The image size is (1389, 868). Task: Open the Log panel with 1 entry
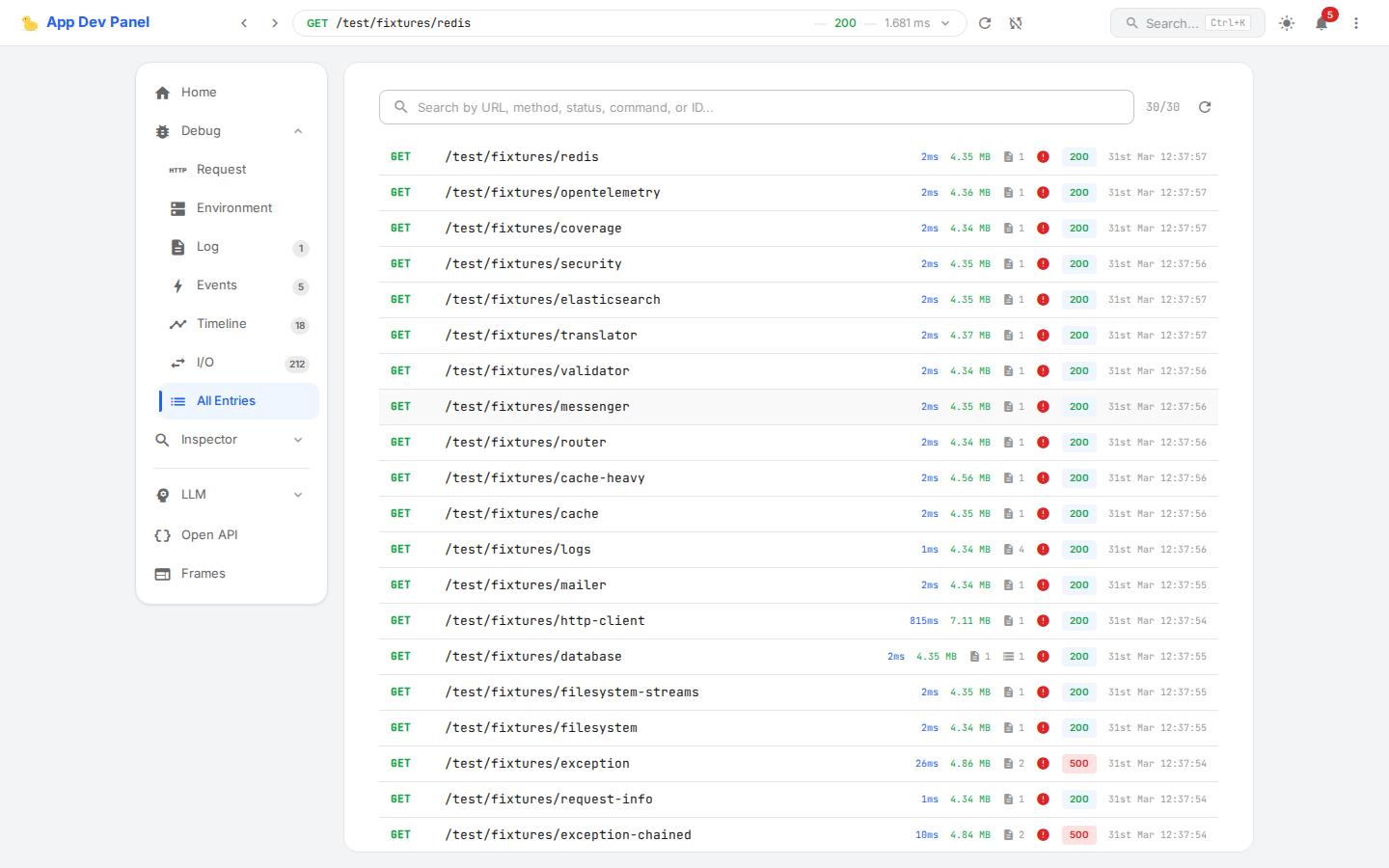[207, 246]
